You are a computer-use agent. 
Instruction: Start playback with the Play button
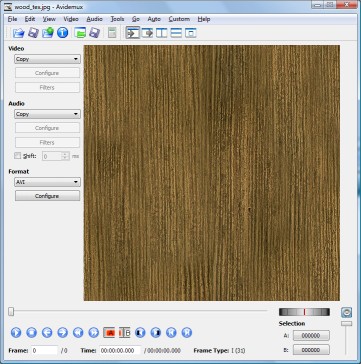tap(16, 332)
